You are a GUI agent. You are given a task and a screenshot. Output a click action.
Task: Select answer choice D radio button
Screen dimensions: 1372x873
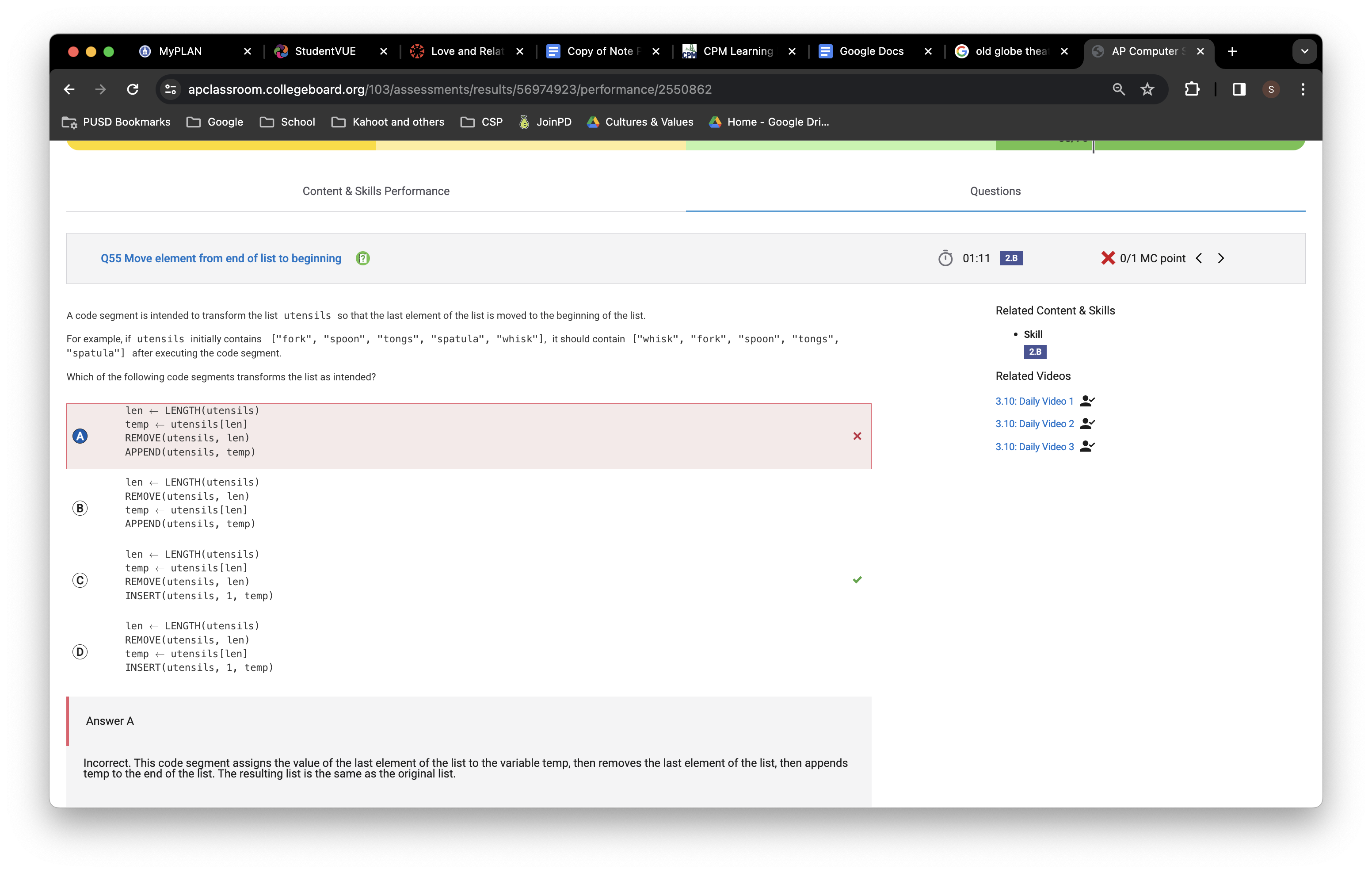[x=80, y=652]
